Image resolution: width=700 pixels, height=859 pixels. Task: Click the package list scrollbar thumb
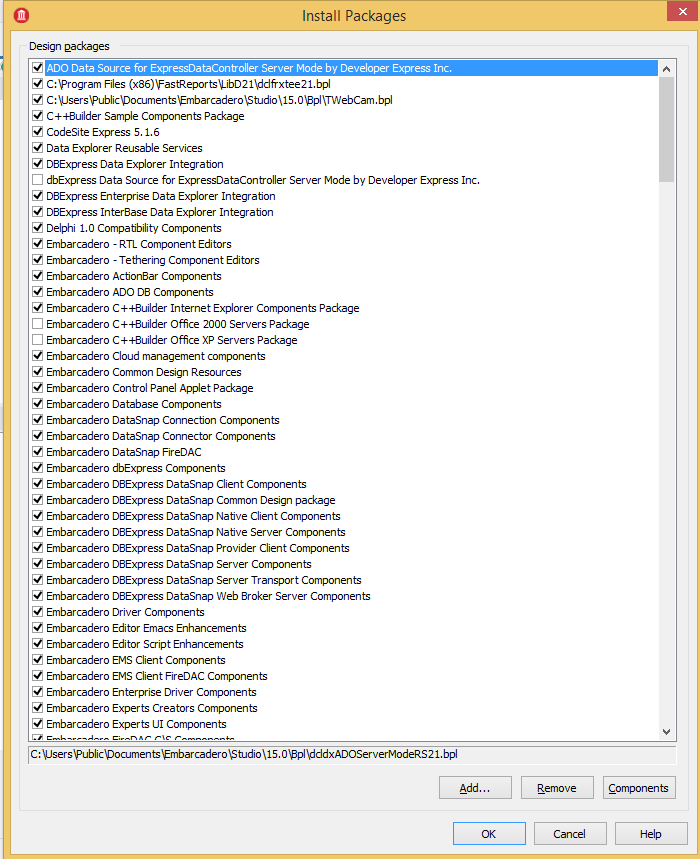click(666, 129)
